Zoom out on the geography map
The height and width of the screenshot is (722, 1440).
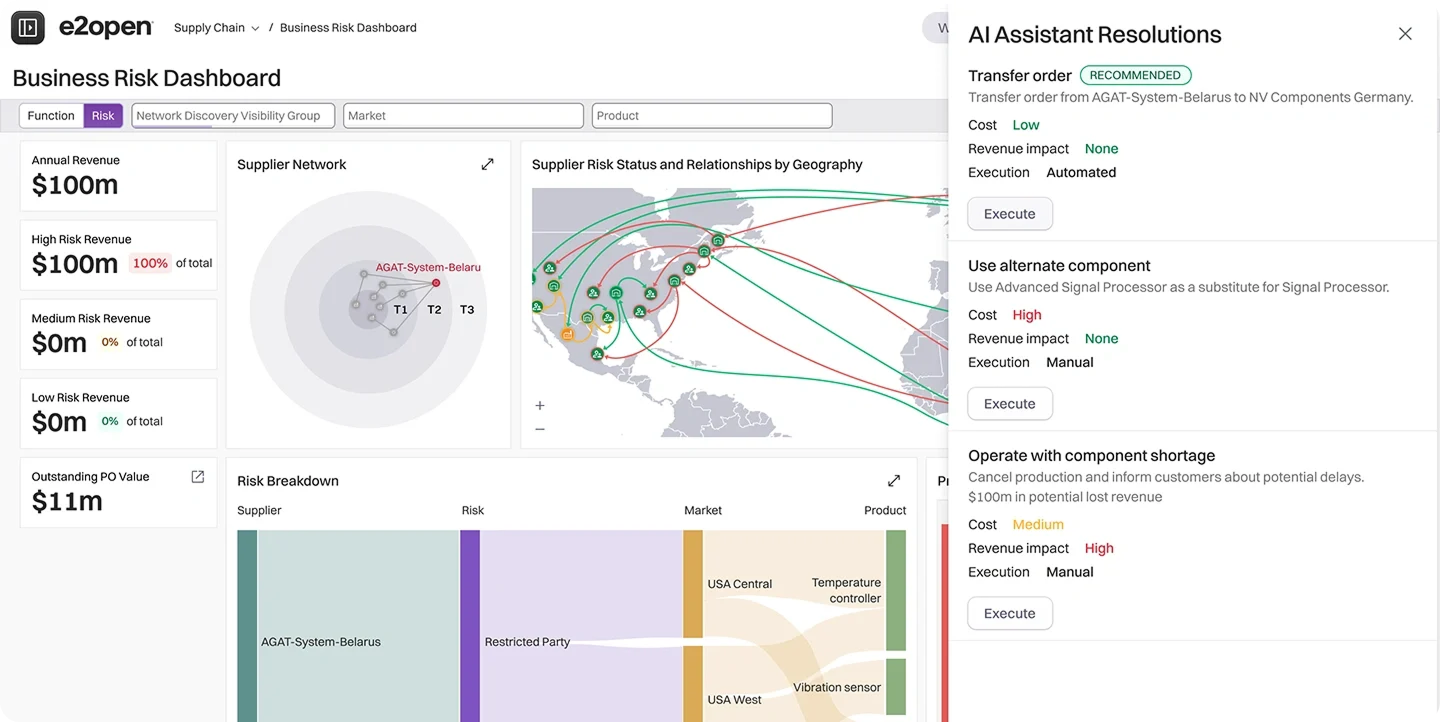point(540,429)
